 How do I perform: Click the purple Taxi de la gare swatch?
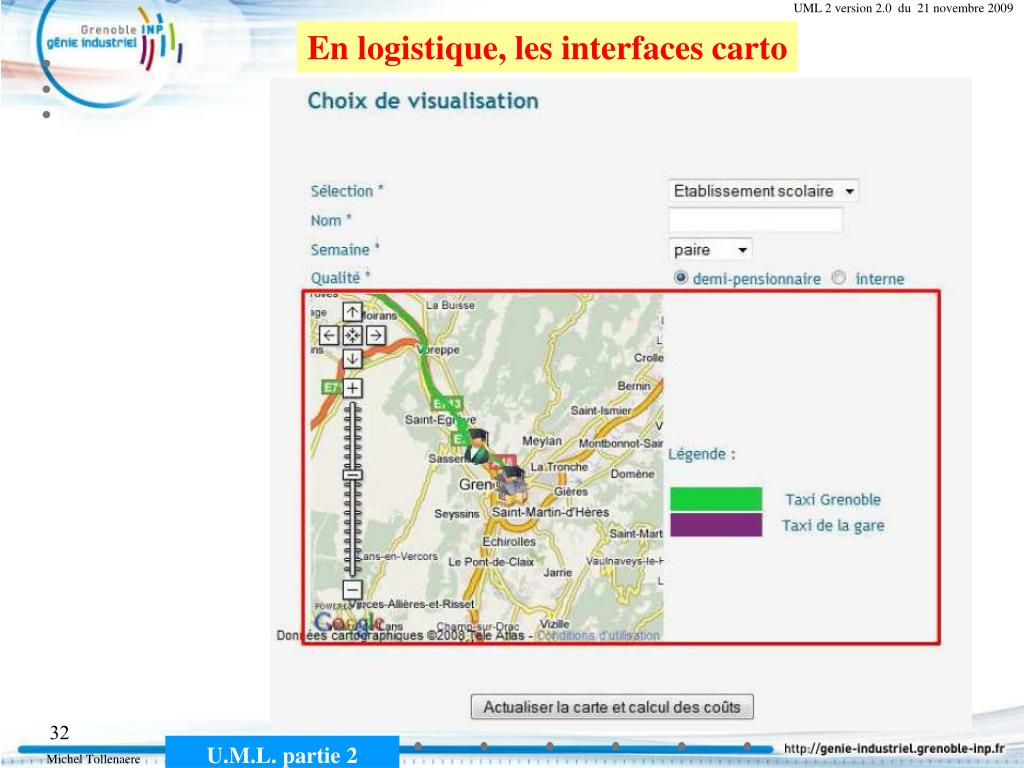point(716,524)
